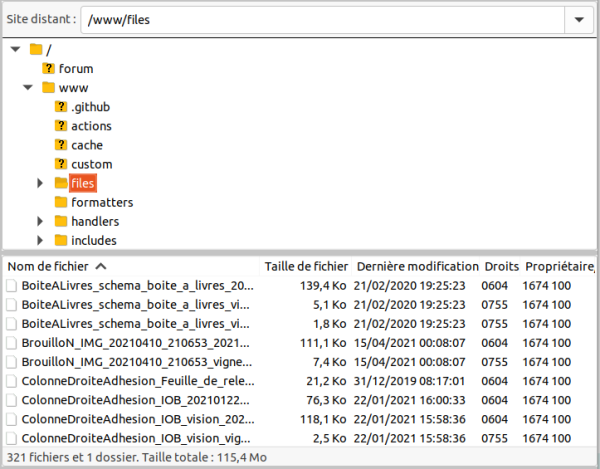
Task: Click the custom folder icon
Action: 61,164
